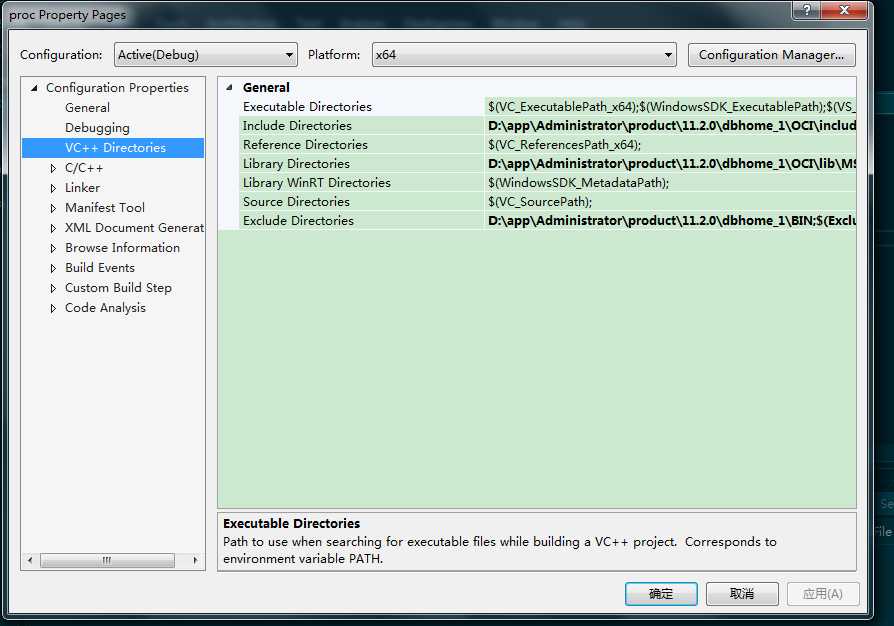Click the 应用(A) Apply button

(823, 594)
